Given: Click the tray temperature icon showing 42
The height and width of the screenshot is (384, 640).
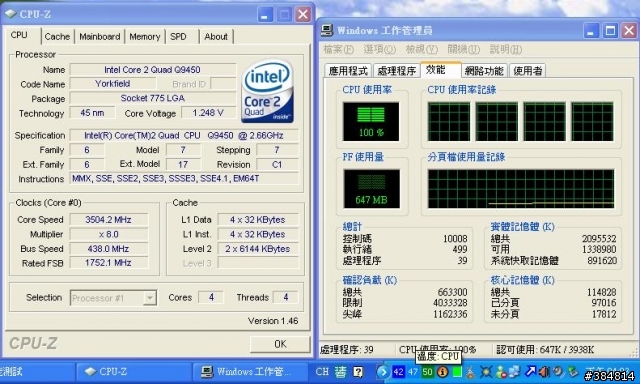Looking at the screenshot, I should (398, 372).
